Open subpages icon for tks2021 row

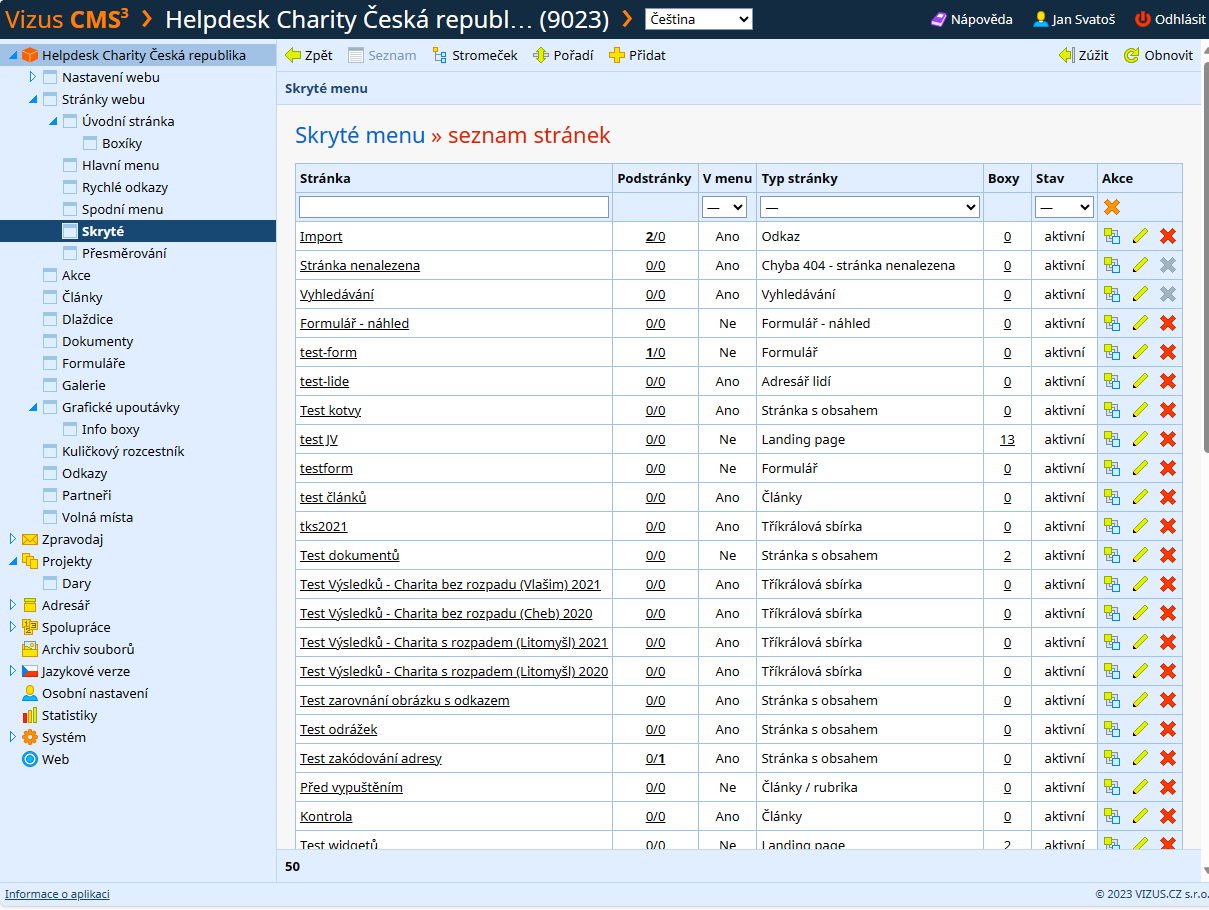[1112, 527]
